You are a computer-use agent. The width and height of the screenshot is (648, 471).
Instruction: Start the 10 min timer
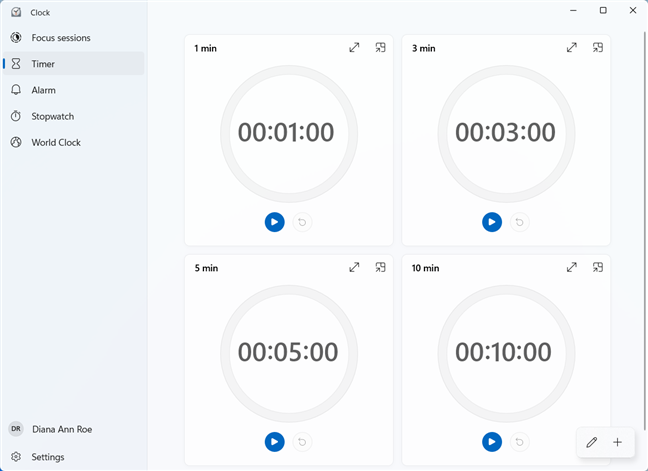[x=492, y=441]
